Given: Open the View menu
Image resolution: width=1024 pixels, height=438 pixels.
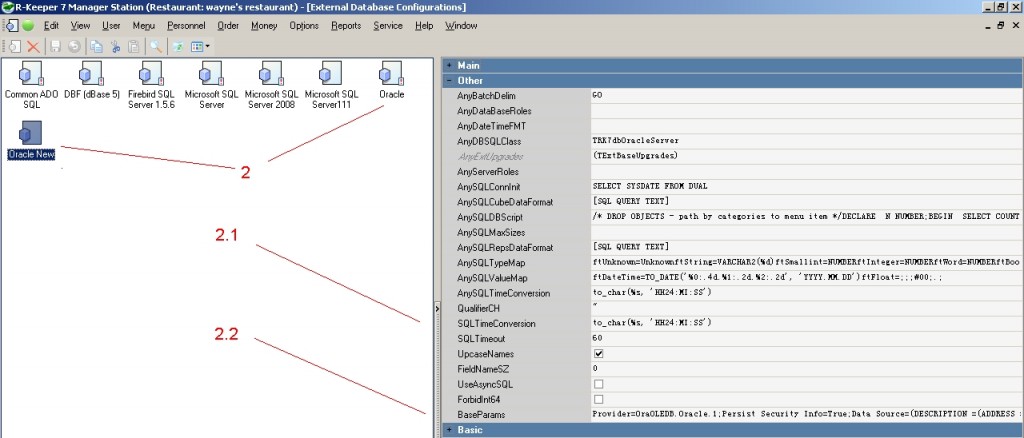Looking at the screenshot, I should (x=80, y=25).
